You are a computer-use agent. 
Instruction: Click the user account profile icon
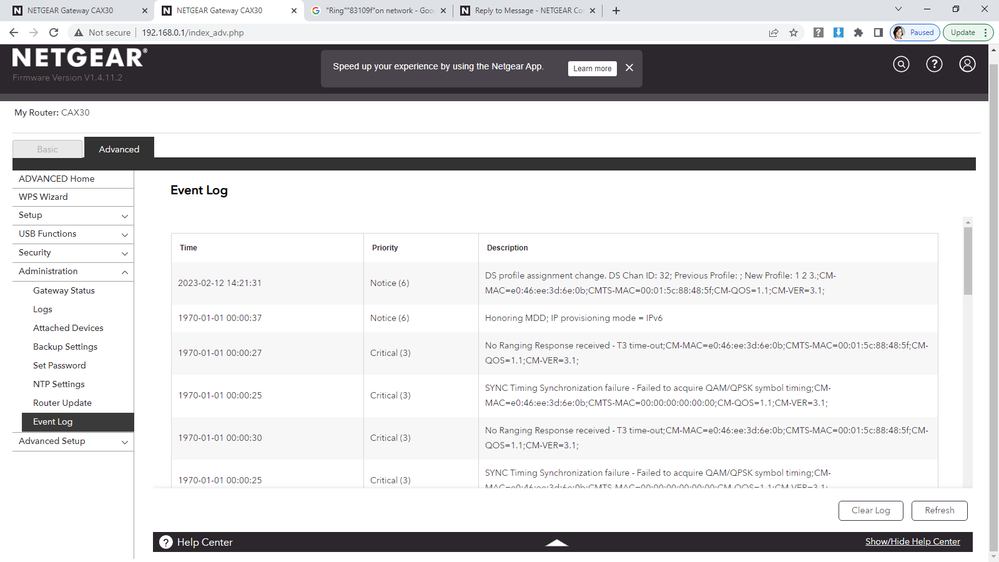tap(967, 64)
